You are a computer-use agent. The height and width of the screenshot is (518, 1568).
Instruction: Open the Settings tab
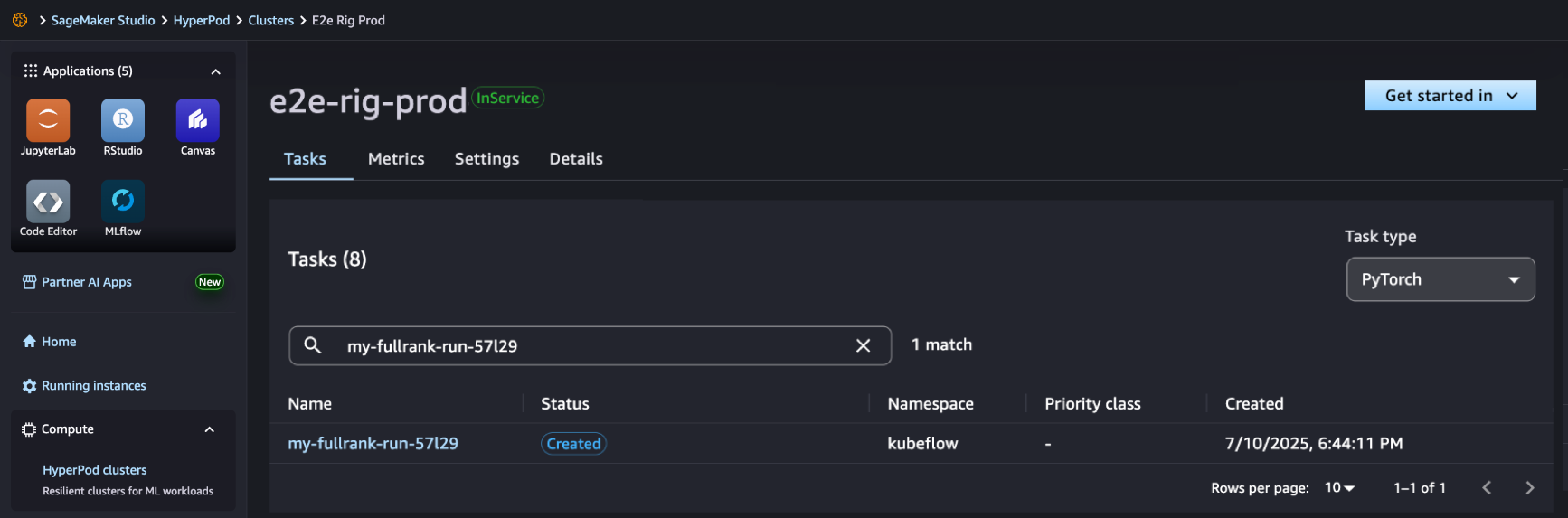pyautogui.click(x=486, y=159)
